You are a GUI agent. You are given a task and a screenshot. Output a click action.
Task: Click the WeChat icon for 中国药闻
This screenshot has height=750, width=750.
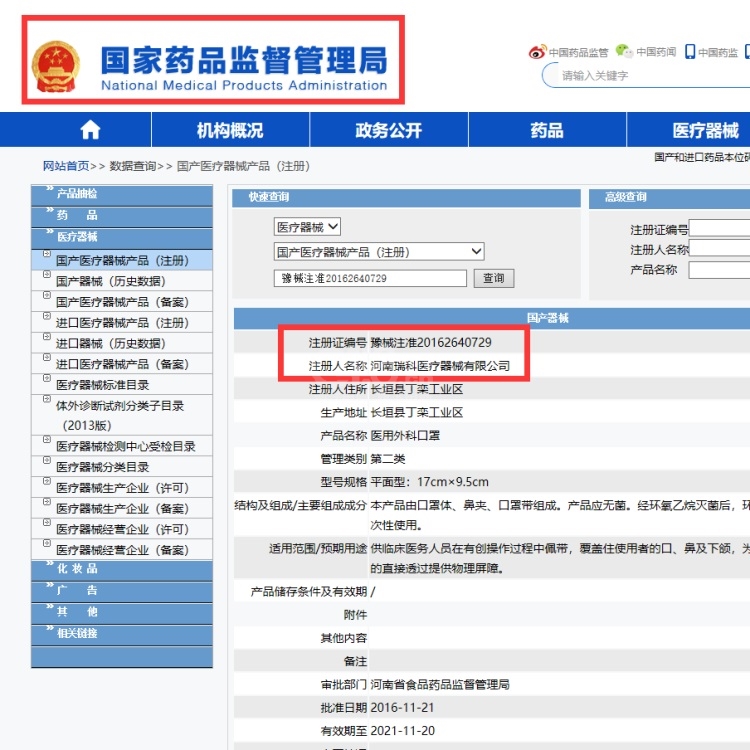pos(624,52)
